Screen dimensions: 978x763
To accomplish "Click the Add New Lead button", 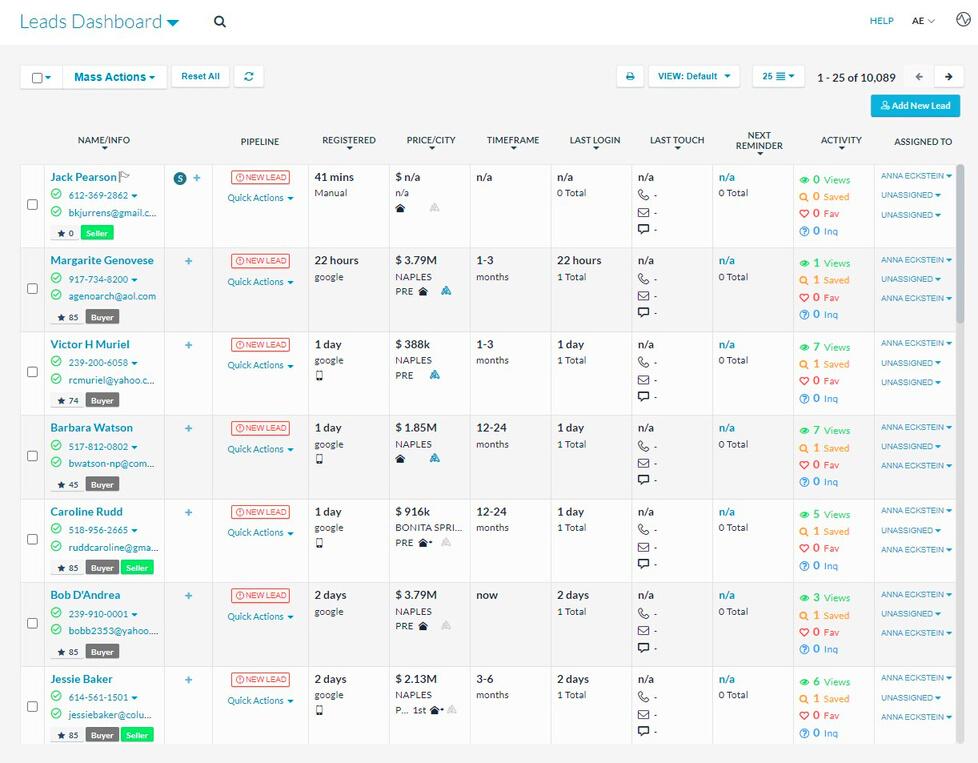I will pos(915,105).
